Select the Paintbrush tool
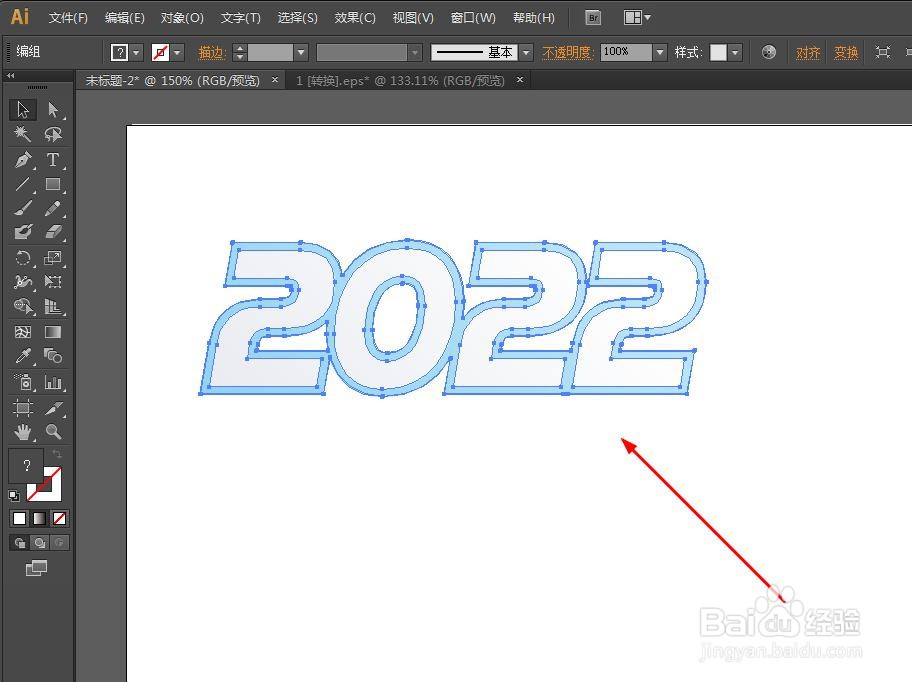The height and width of the screenshot is (682, 912). 23,208
